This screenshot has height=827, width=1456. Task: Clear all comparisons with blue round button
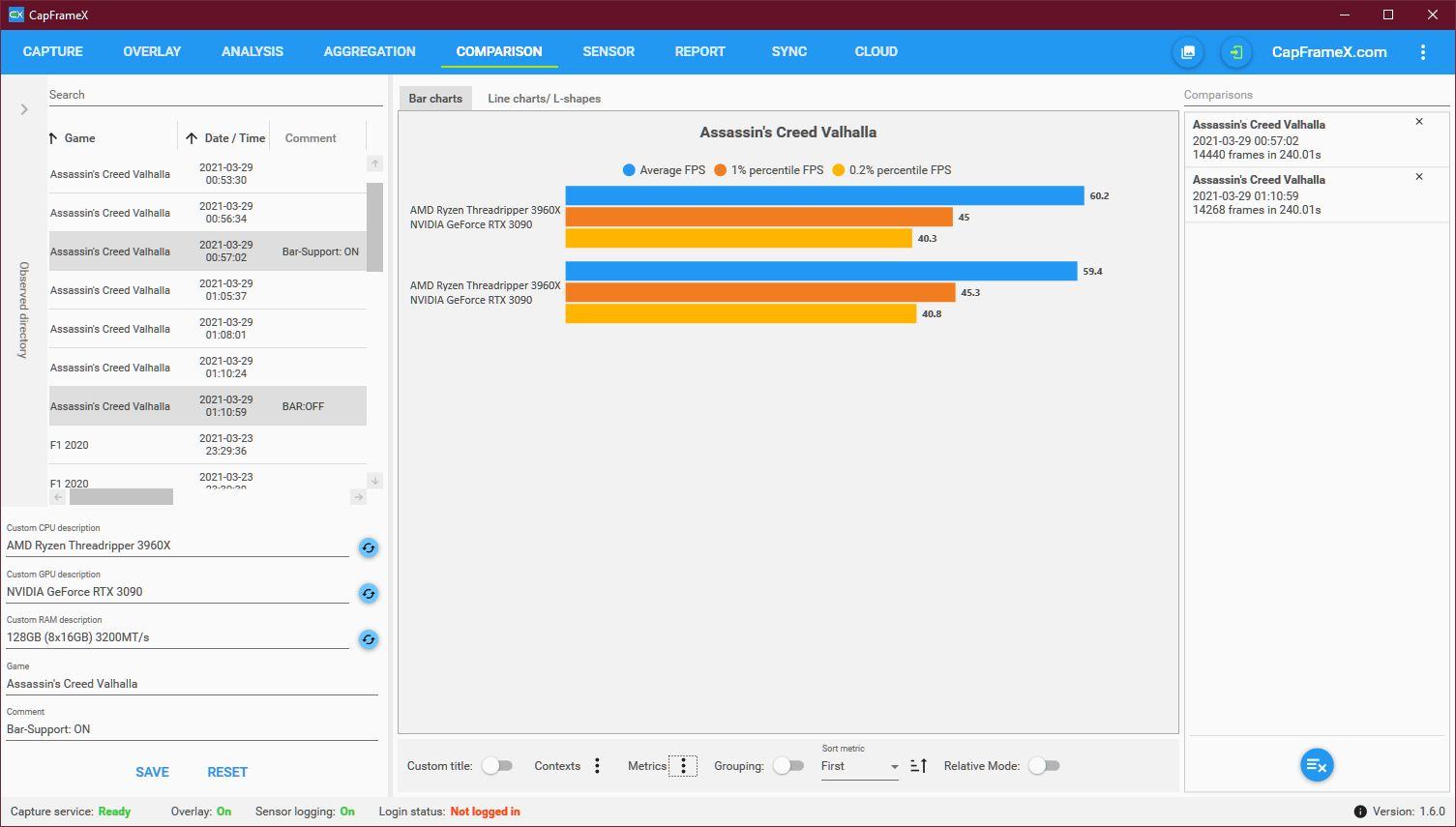(x=1317, y=765)
